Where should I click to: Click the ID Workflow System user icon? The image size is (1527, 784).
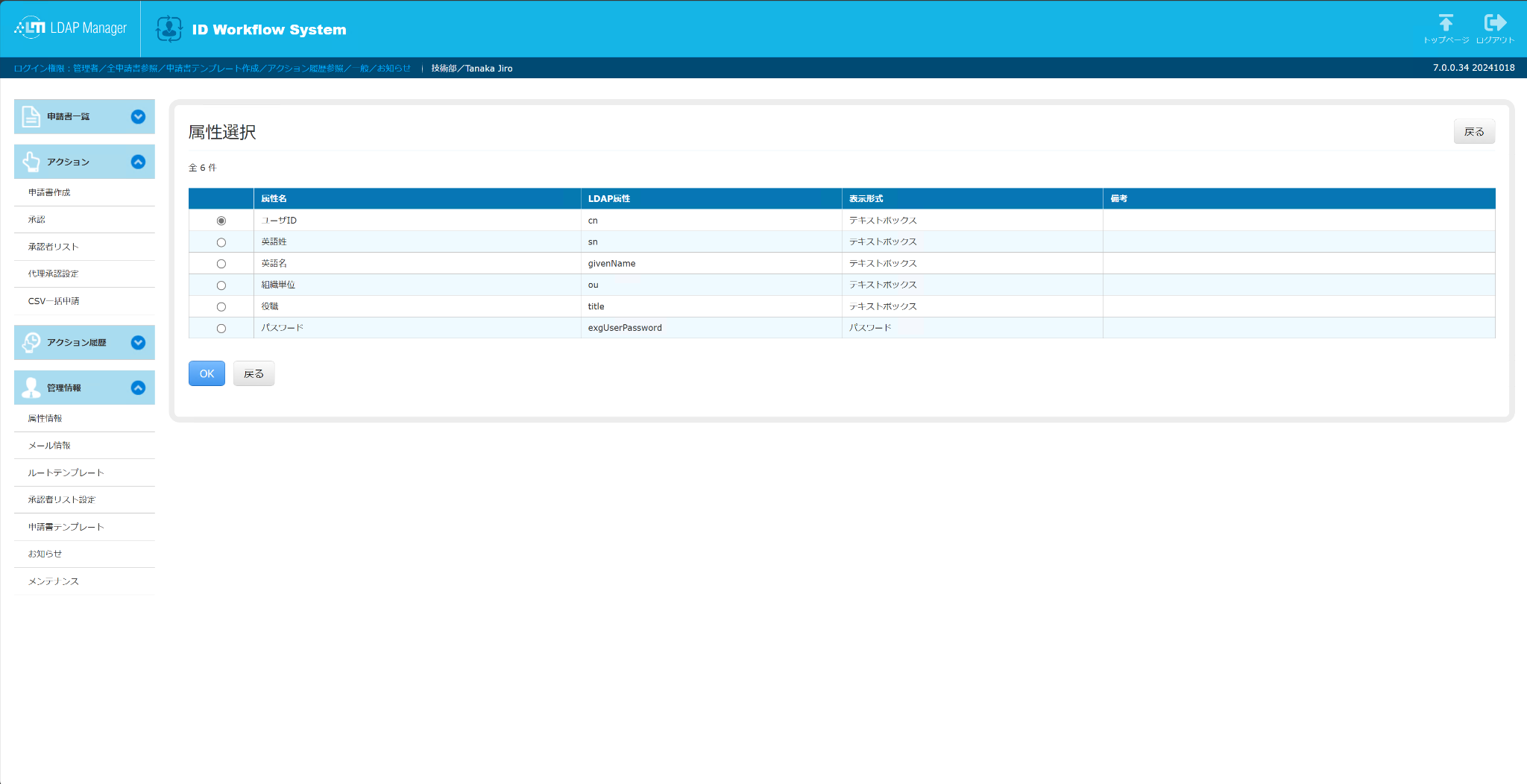pos(169,29)
